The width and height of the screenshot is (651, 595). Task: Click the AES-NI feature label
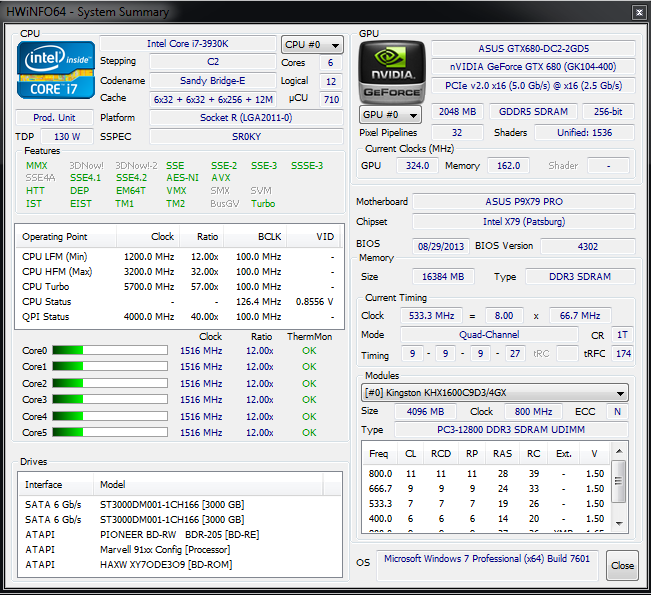pos(182,178)
